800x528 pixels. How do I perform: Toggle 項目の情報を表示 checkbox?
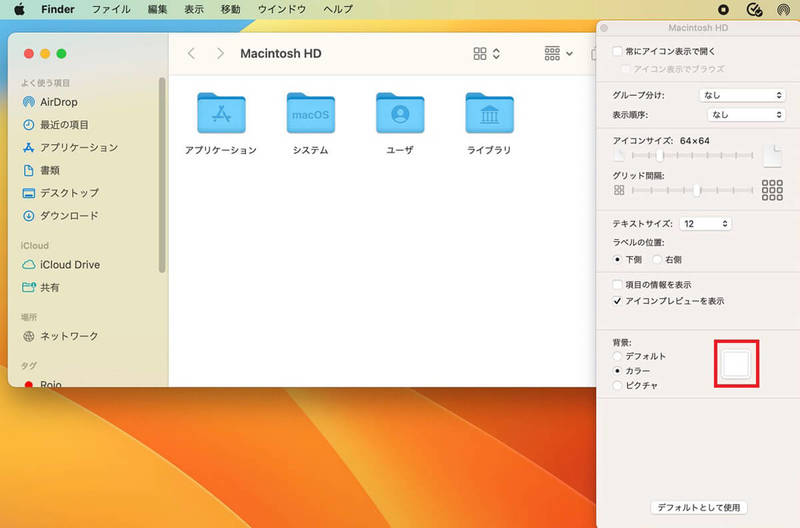click(x=617, y=285)
